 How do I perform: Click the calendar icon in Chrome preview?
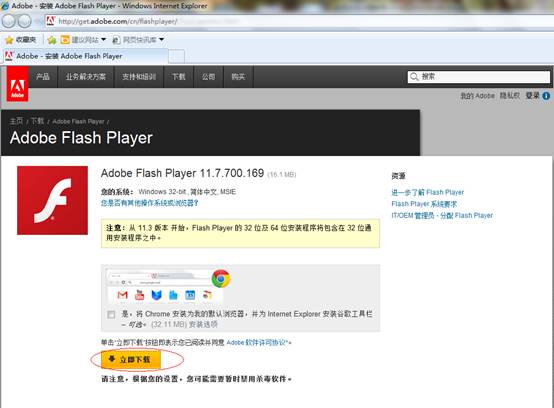click(x=190, y=295)
